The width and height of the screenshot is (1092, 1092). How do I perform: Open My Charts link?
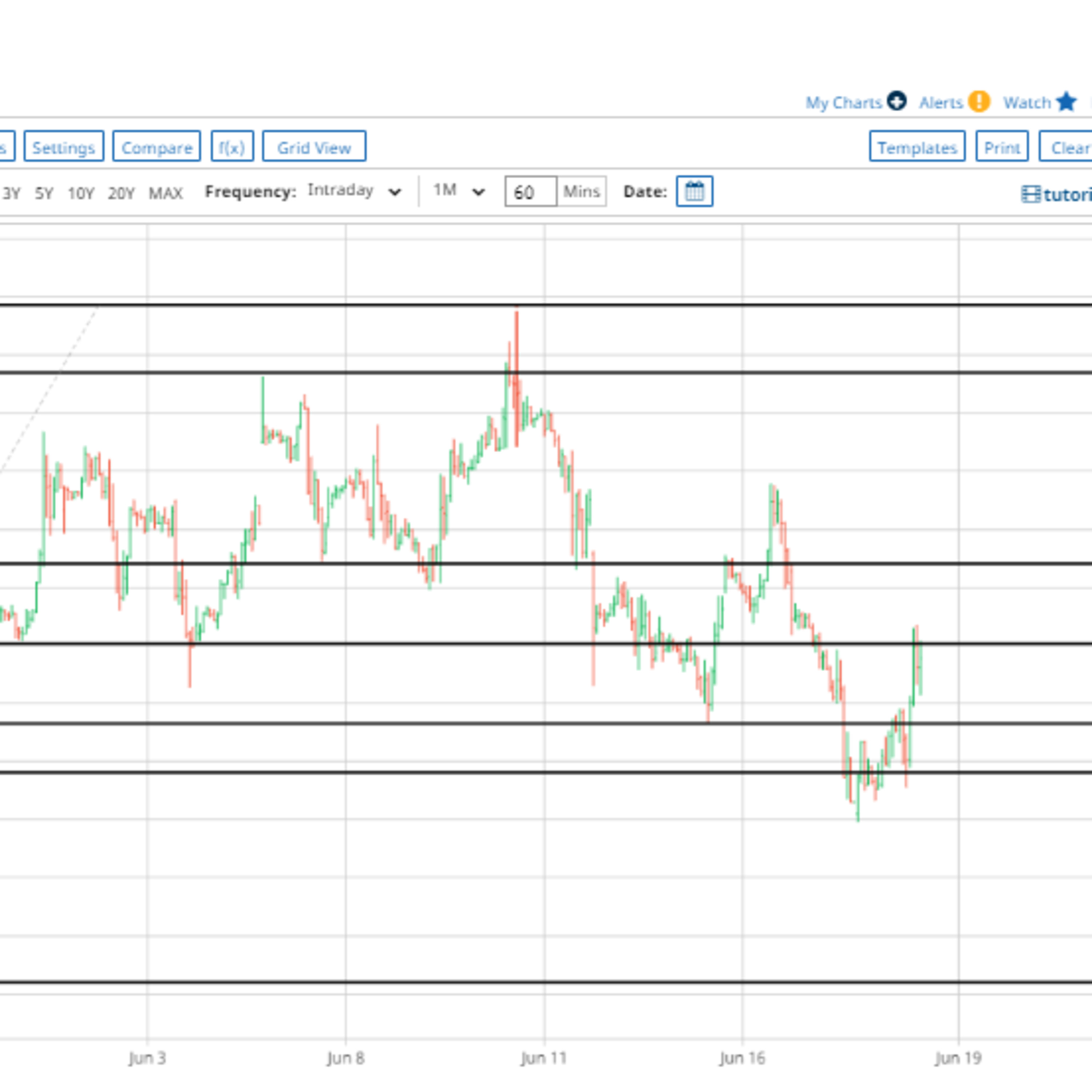click(844, 103)
